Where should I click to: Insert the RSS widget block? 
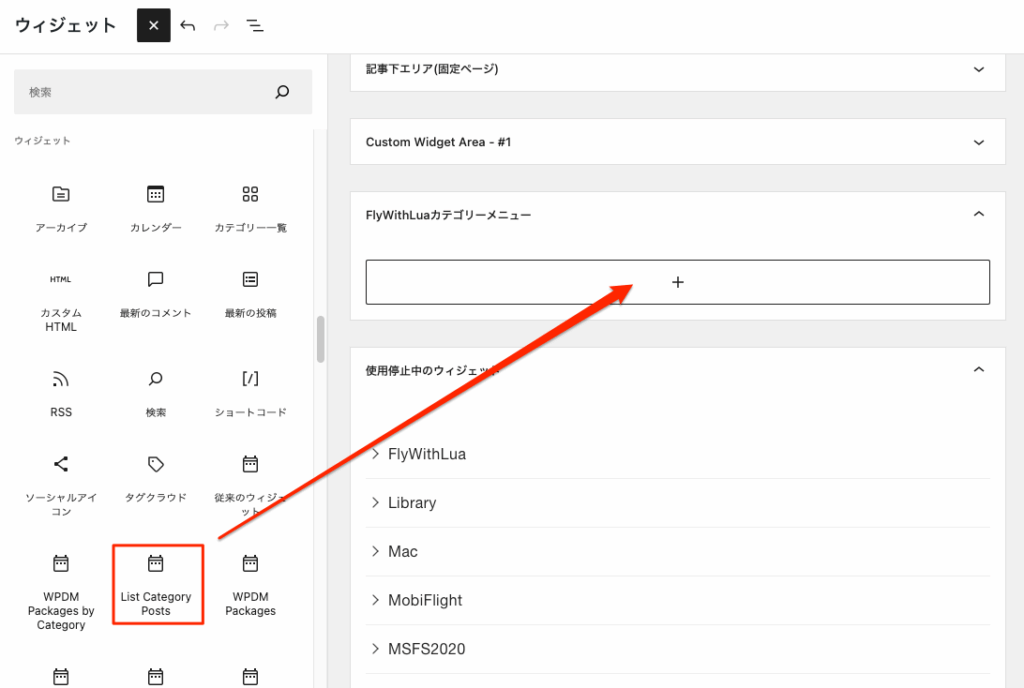[x=61, y=392]
